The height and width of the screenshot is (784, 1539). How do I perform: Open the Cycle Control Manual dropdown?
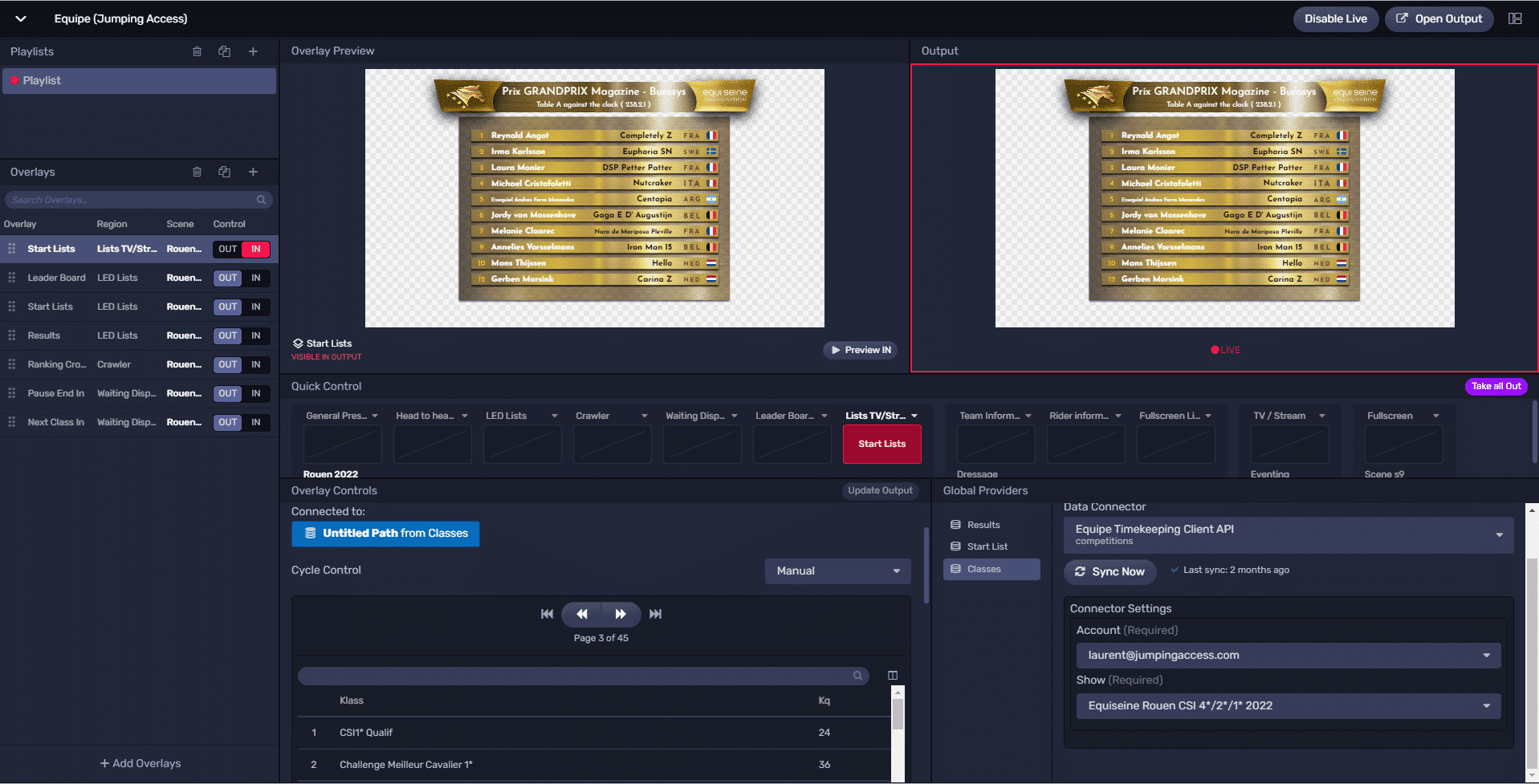pyautogui.click(x=837, y=571)
